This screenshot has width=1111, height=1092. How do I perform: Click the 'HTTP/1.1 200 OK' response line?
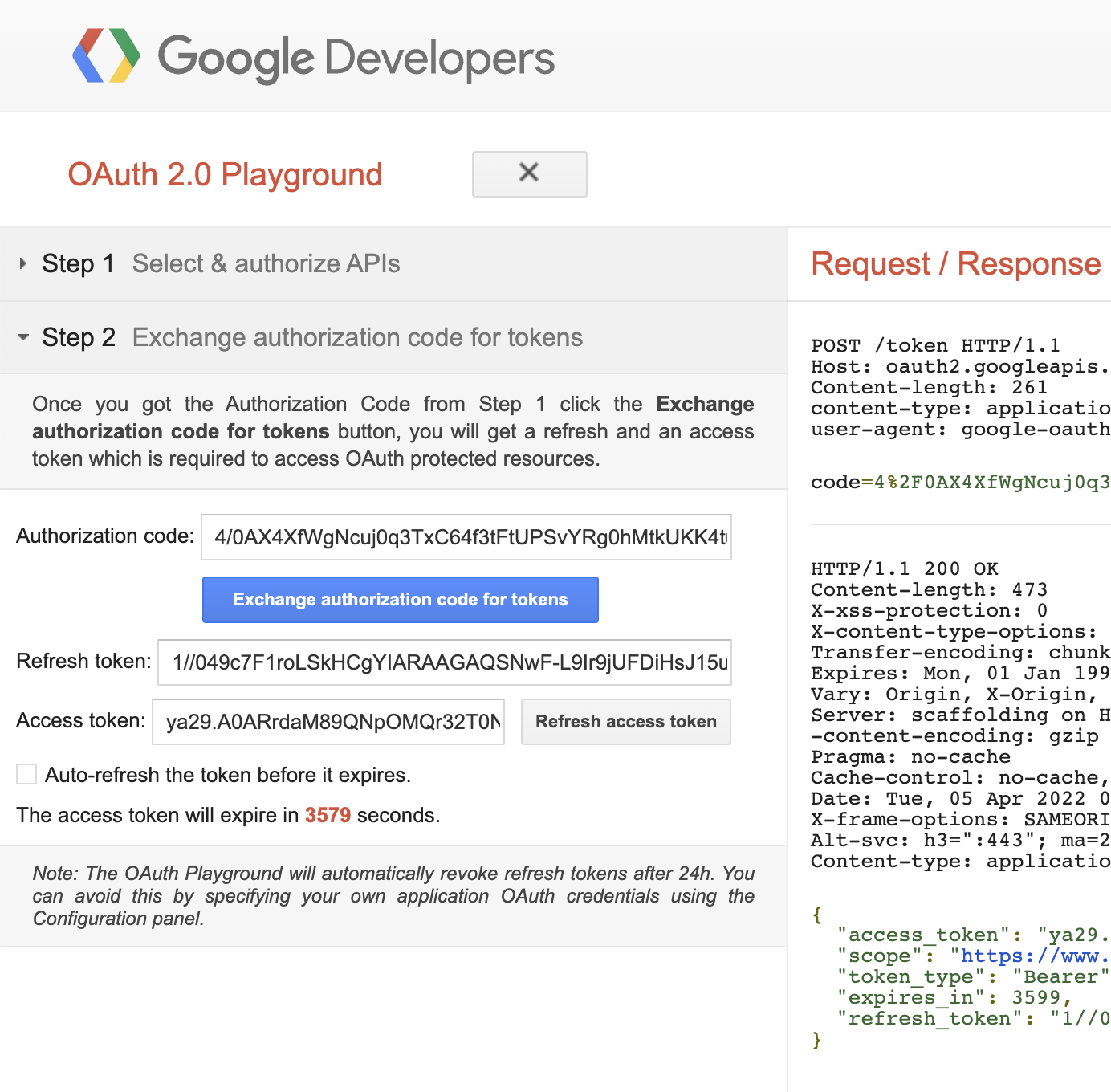905,568
